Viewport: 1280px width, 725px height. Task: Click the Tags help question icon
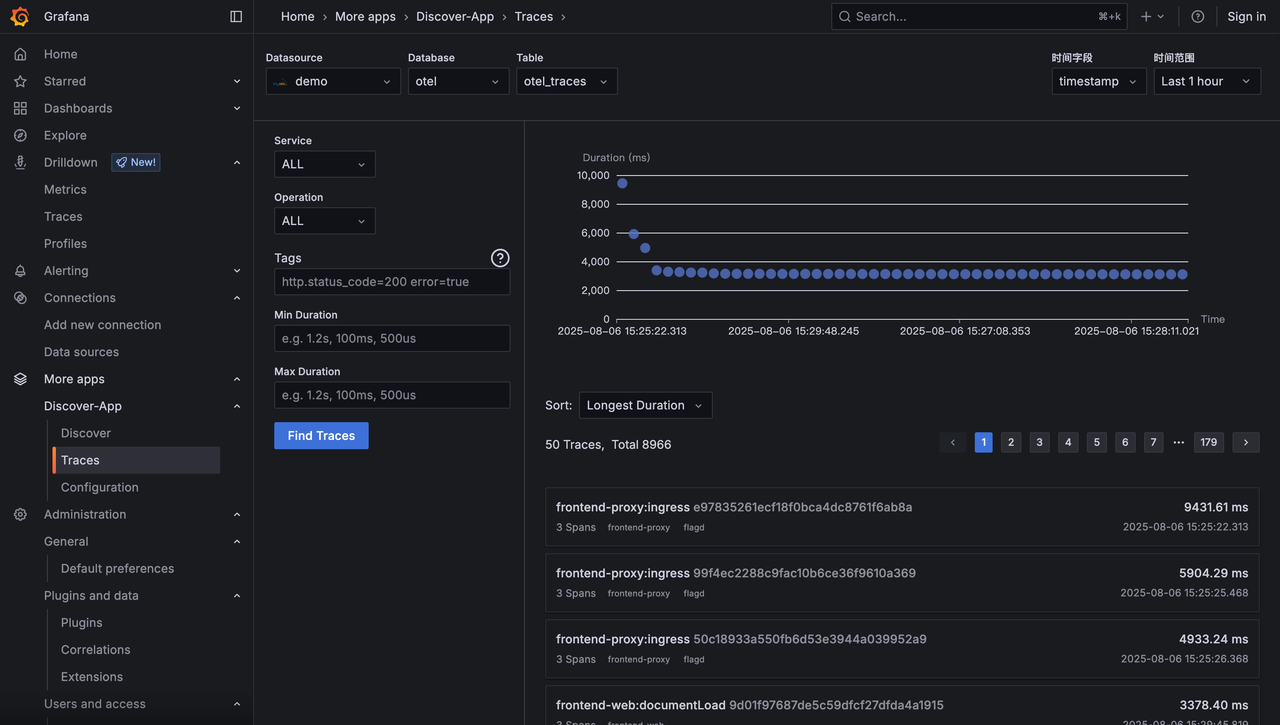coord(500,258)
